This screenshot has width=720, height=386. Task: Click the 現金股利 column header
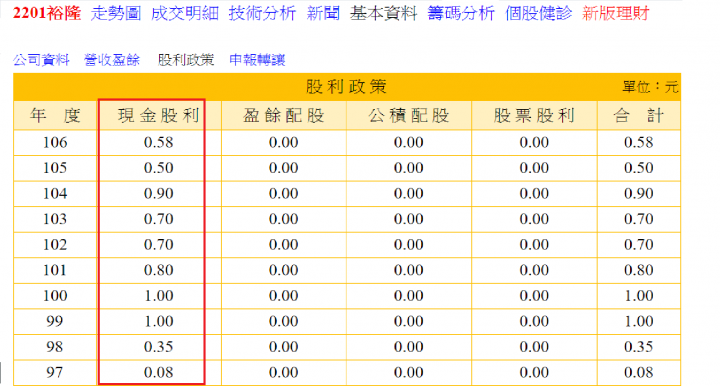(x=159, y=116)
